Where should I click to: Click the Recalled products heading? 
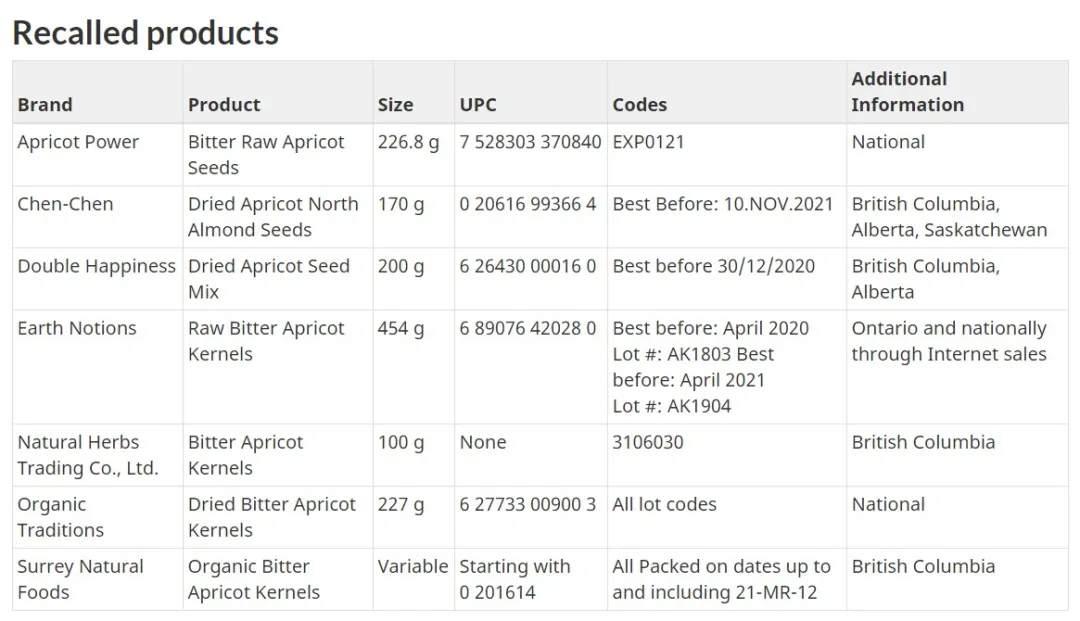145,33
